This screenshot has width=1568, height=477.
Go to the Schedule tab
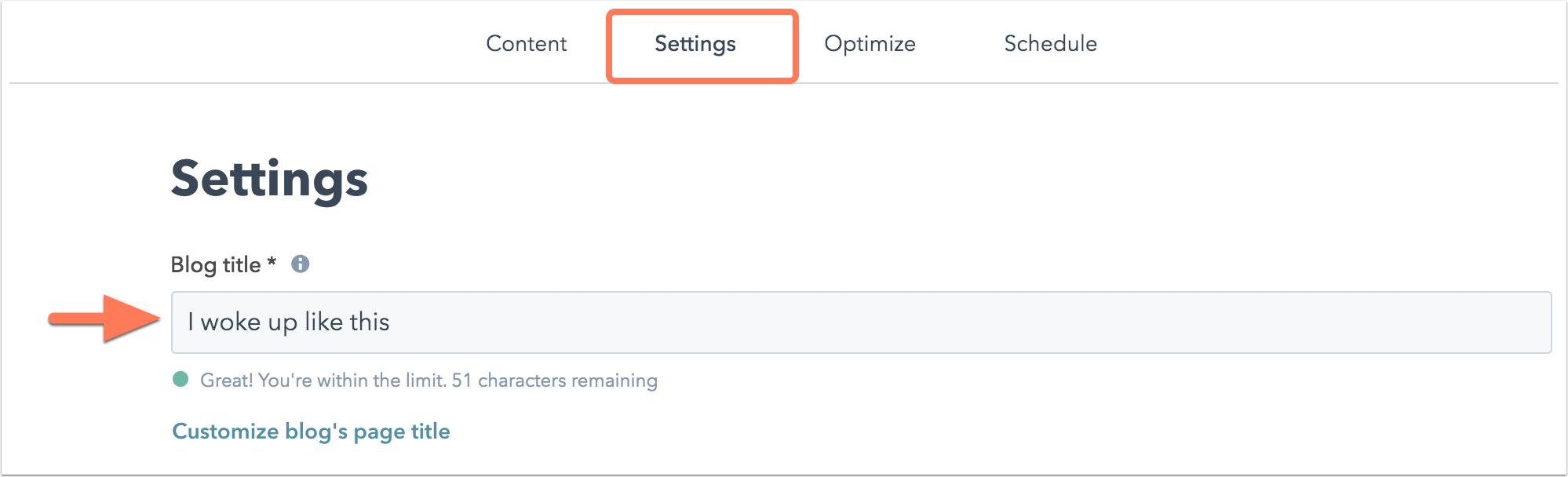click(x=1050, y=44)
